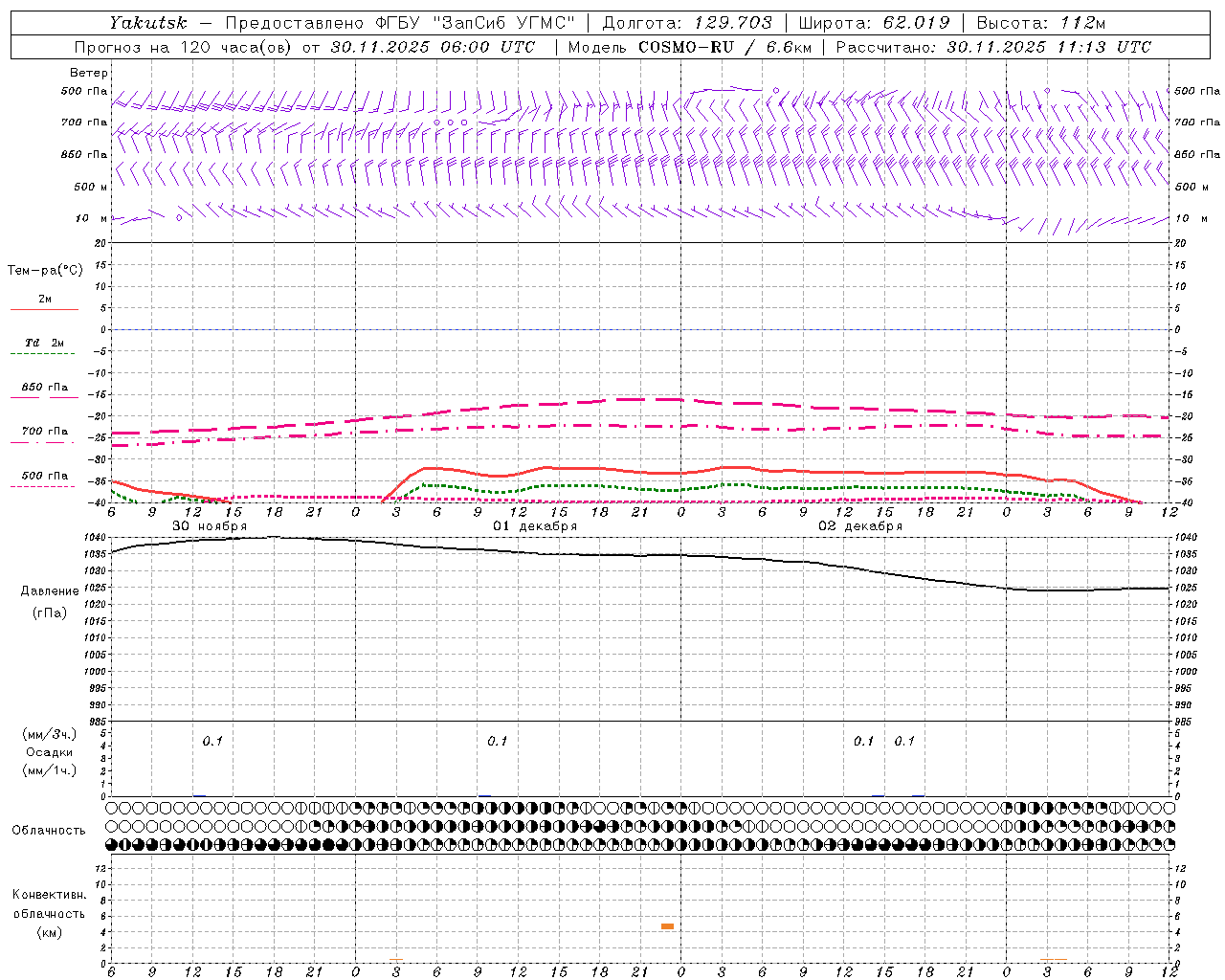Click the Ветер section label
The image size is (1225, 980).
(89, 73)
